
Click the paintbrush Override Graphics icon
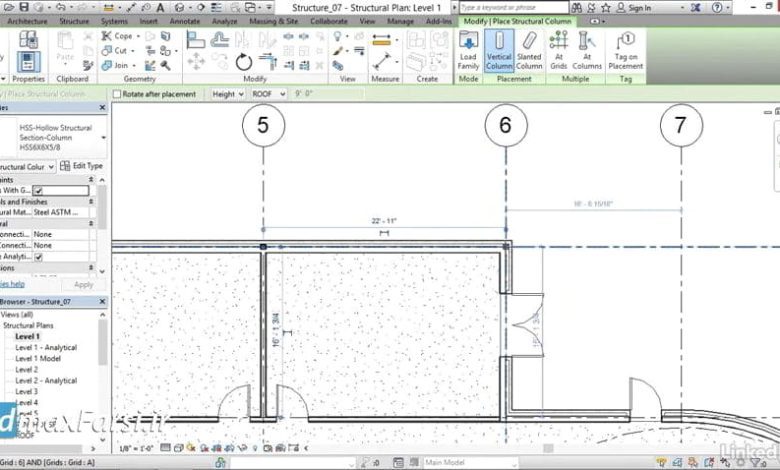point(338,51)
